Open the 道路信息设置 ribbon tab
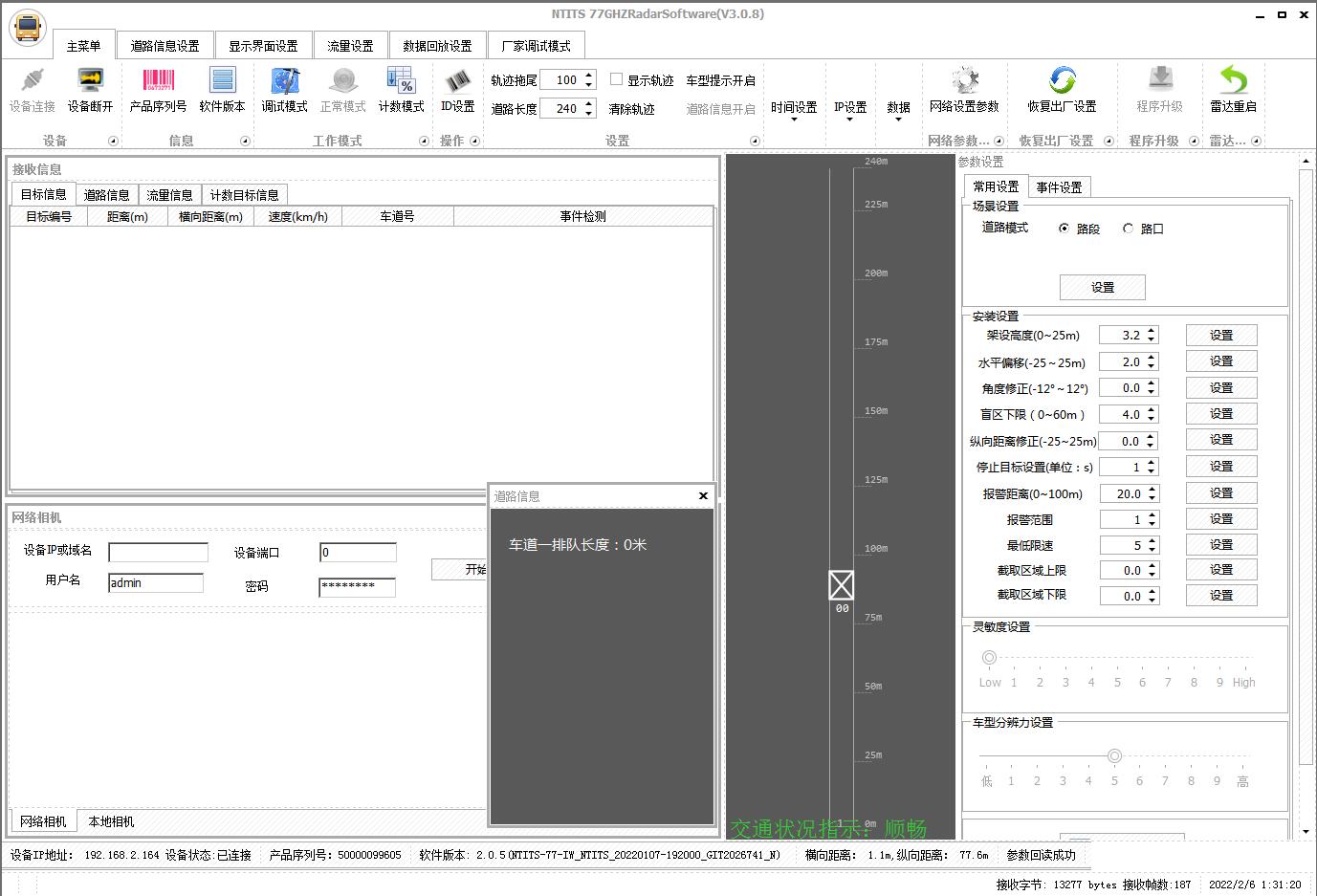The width and height of the screenshot is (1317, 896). (x=165, y=46)
